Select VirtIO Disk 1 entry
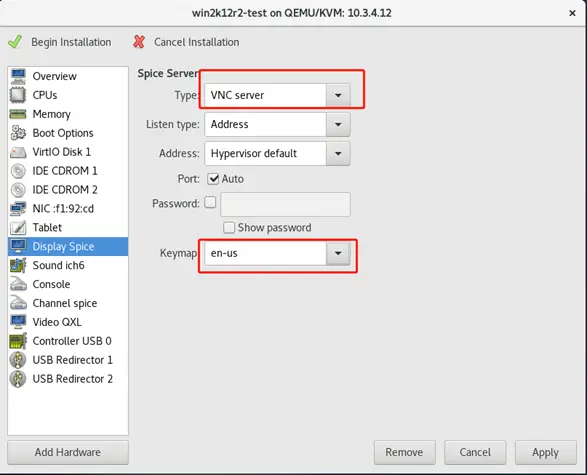The image size is (587, 475). tap(68, 152)
